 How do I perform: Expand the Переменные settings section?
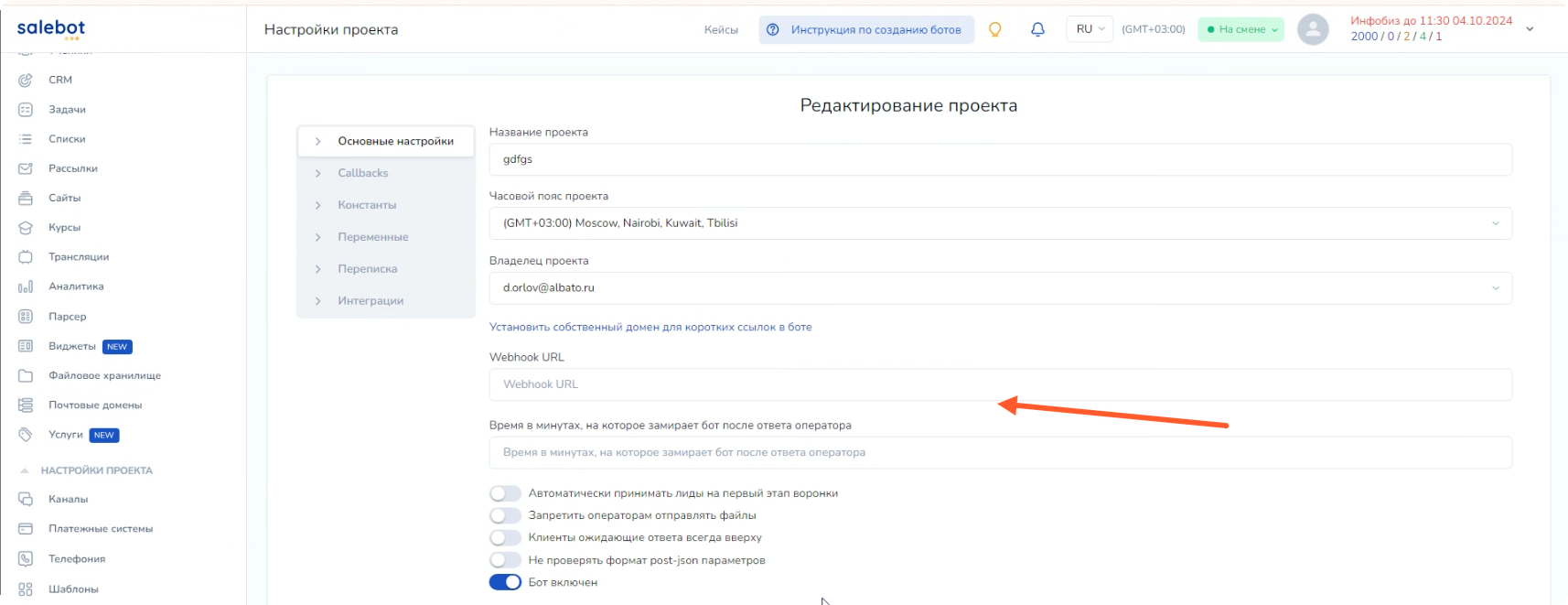point(317,237)
